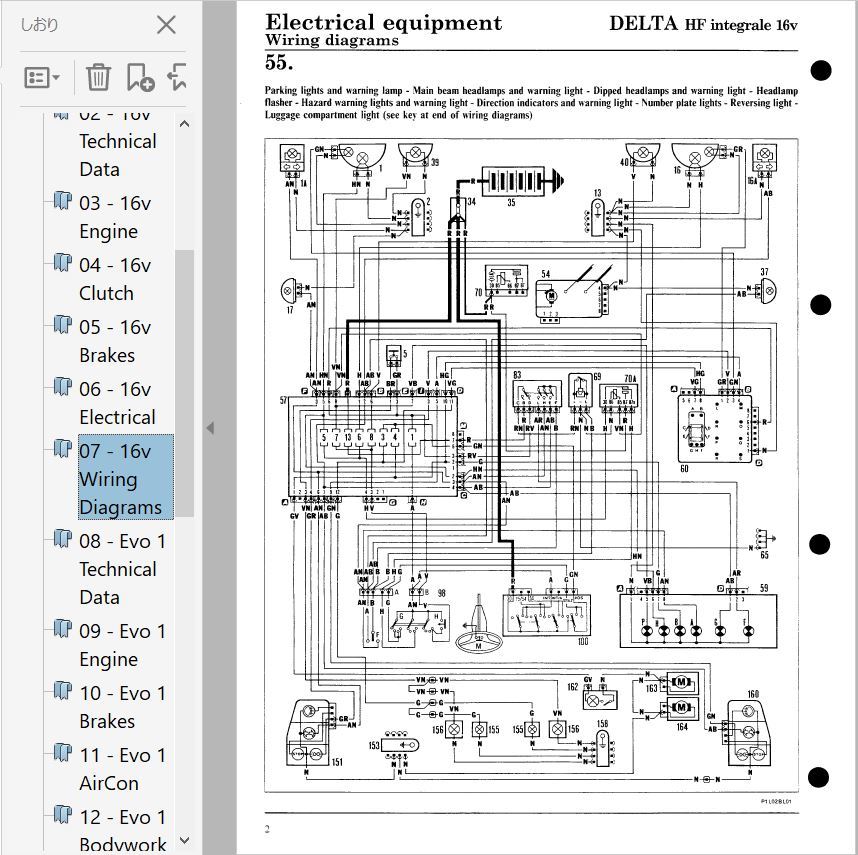
Task: Close the bookmarks panel
Action: click(x=166, y=25)
